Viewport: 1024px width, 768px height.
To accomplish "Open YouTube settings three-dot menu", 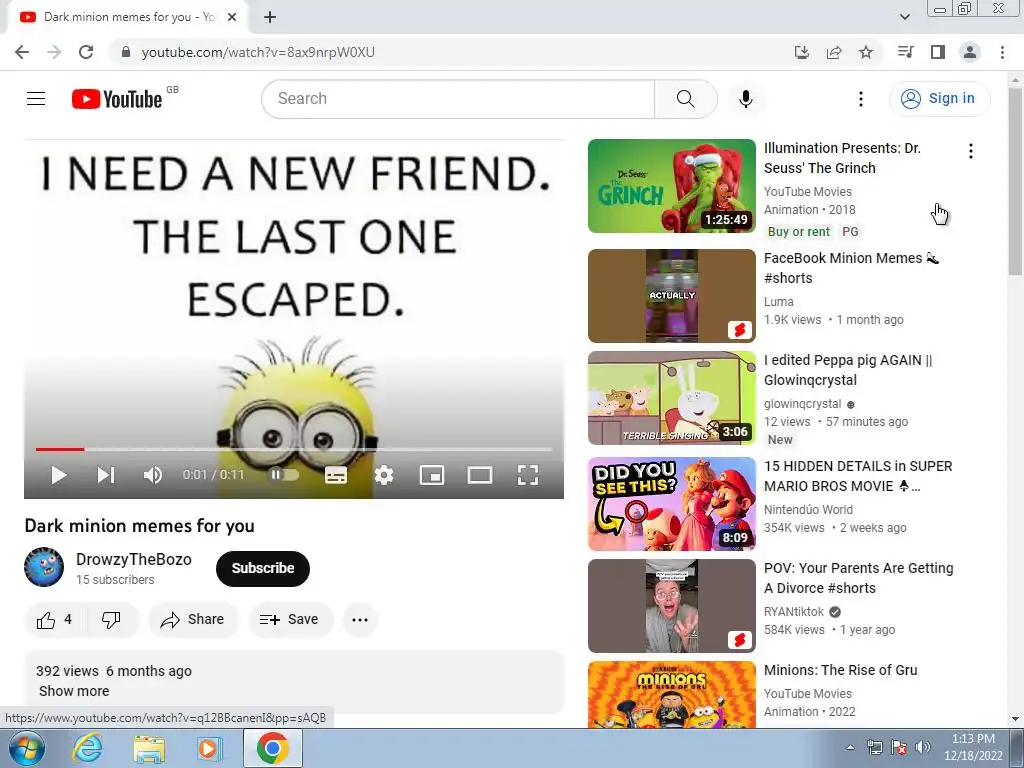I will click(x=861, y=99).
